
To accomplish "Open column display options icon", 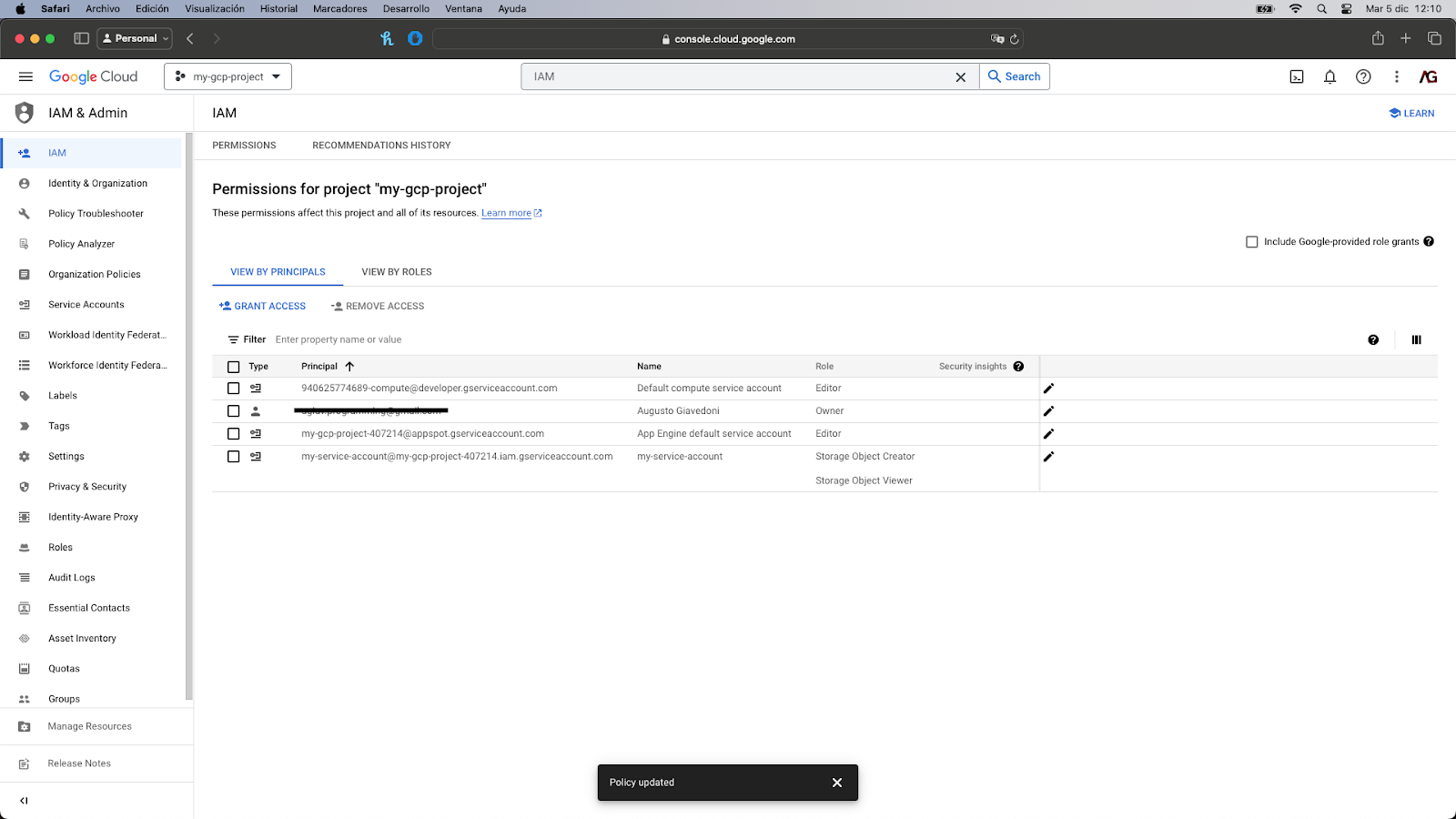I will pos(1416,339).
